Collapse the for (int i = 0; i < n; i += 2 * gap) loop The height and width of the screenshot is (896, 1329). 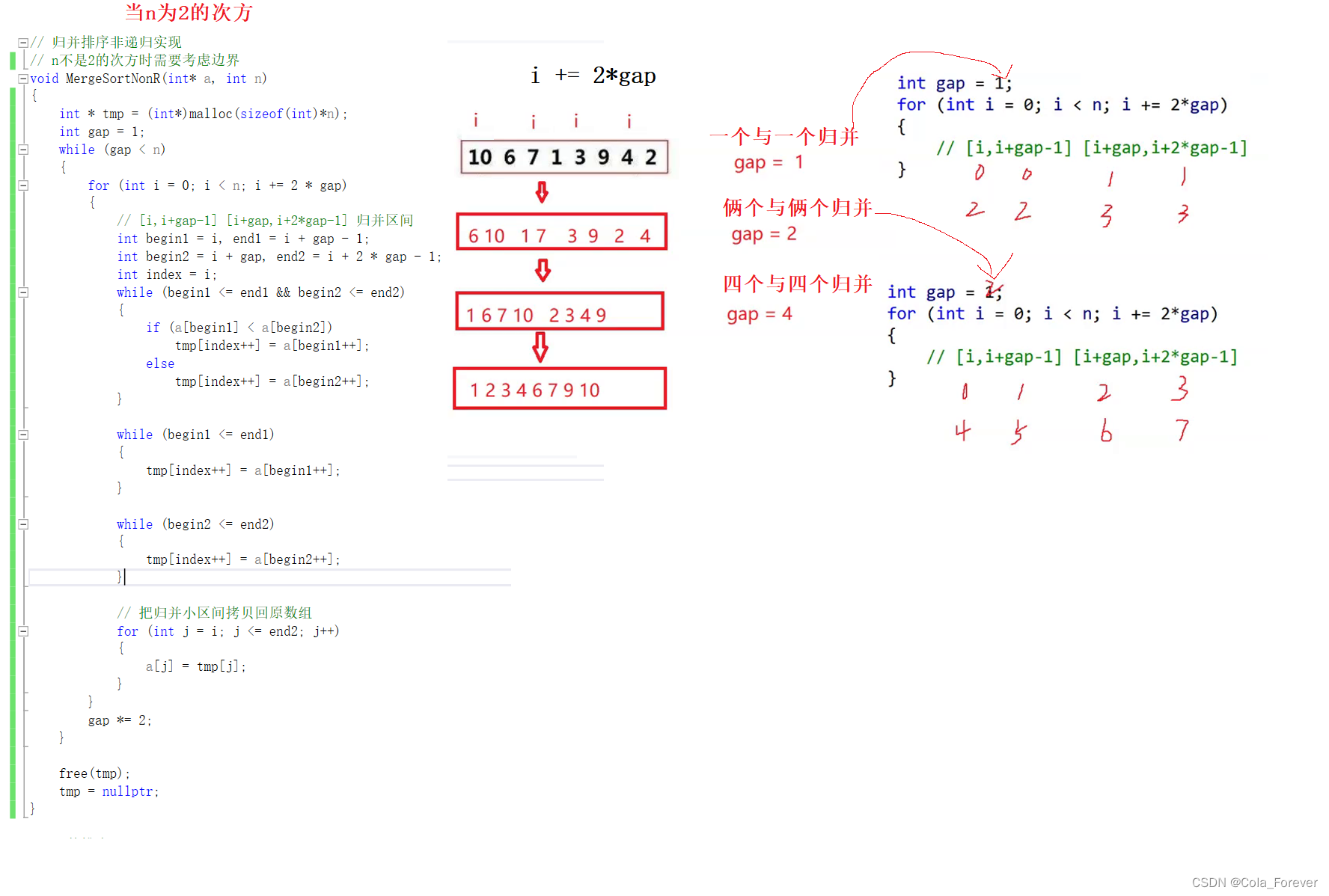pyautogui.click(x=23, y=185)
